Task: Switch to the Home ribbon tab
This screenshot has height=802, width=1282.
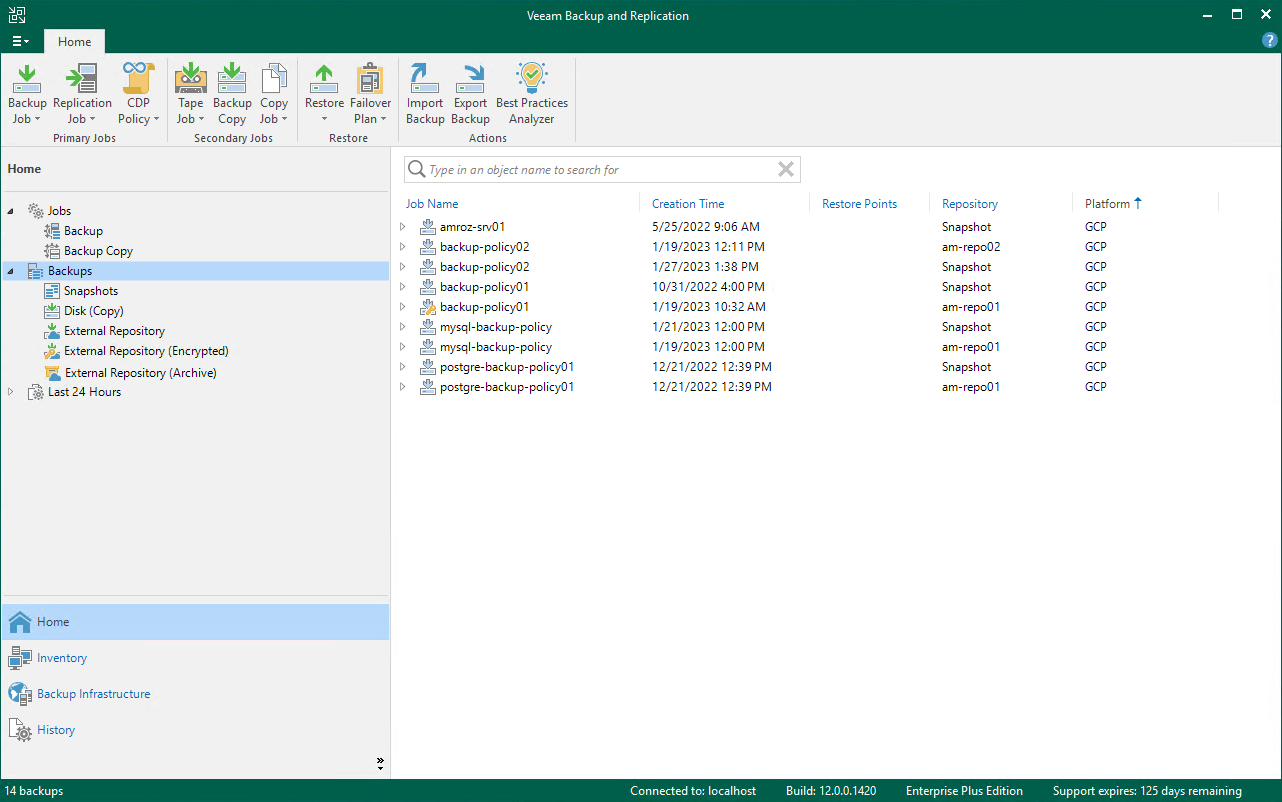Action: [x=74, y=42]
